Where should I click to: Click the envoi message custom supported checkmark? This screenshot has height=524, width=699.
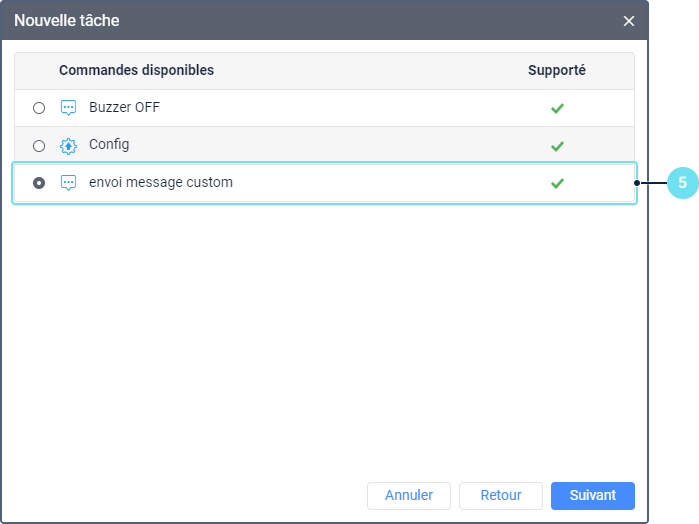pos(557,183)
